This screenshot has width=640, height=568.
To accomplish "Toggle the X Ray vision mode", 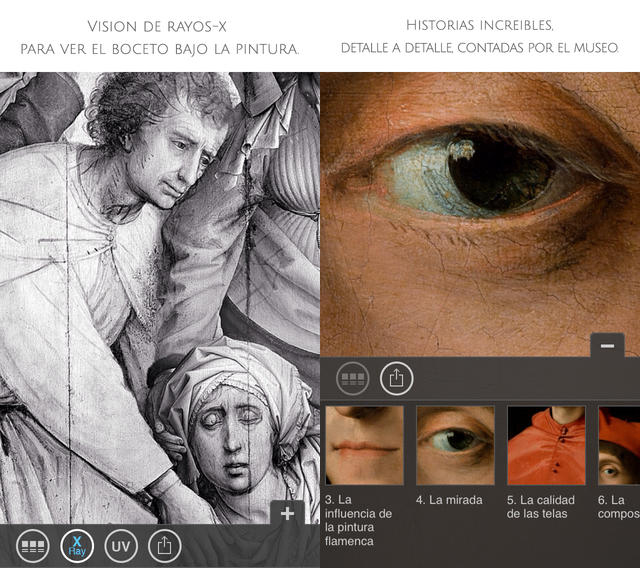I will click(77, 546).
